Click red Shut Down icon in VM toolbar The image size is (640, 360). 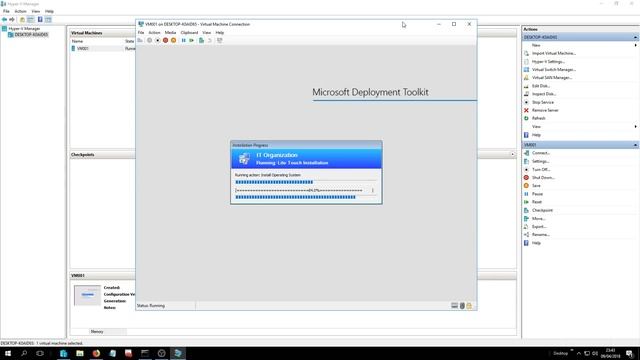(x=165, y=40)
